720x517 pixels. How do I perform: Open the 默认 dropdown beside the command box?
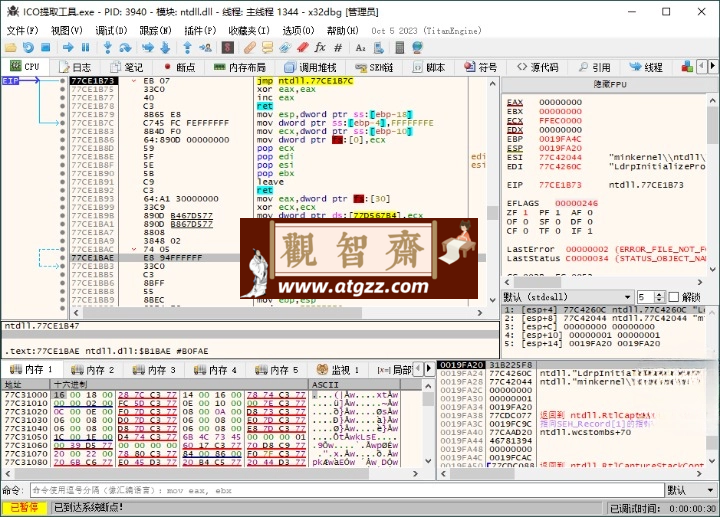point(692,490)
